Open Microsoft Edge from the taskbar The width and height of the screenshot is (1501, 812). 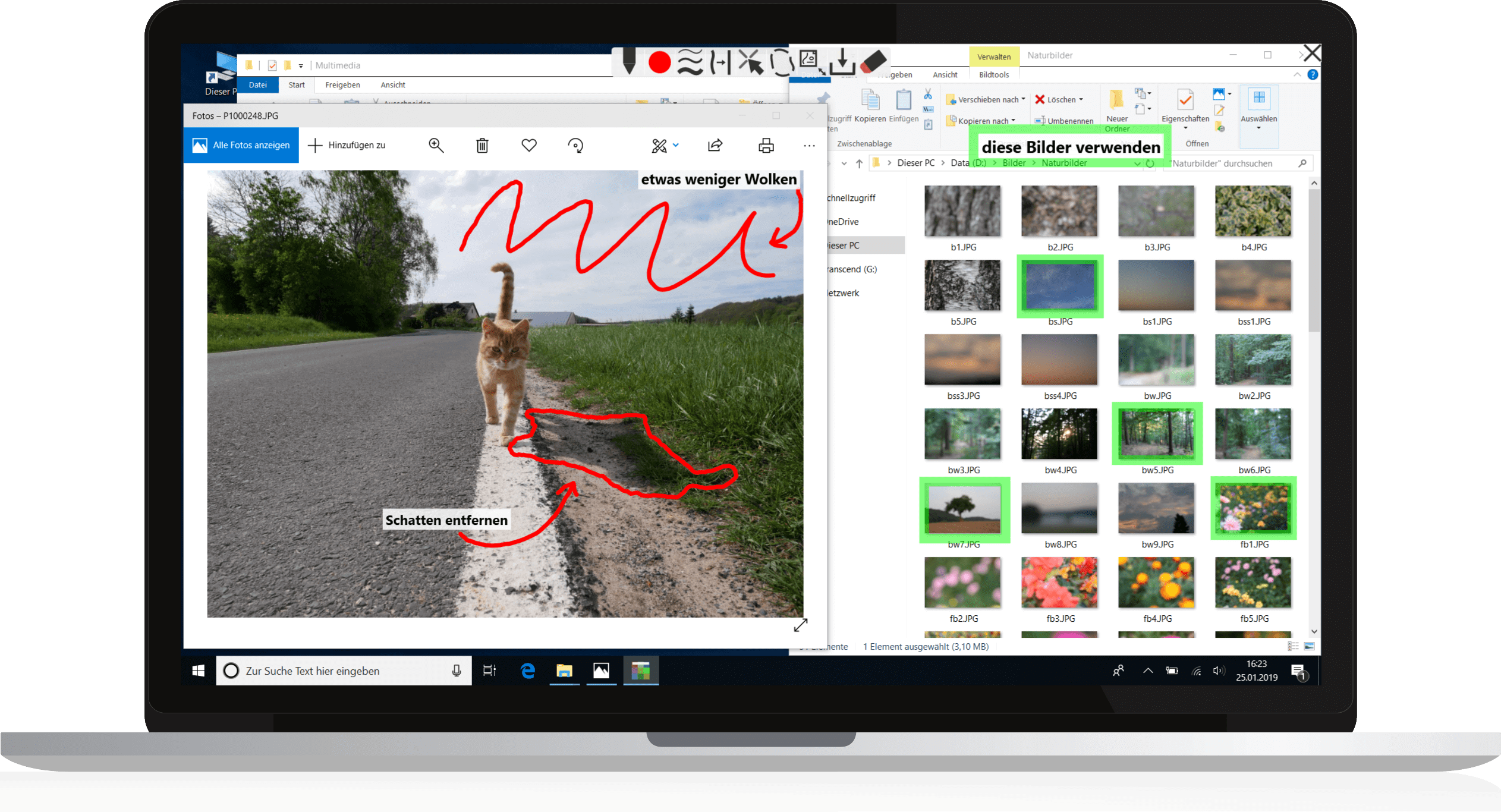point(527,671)
